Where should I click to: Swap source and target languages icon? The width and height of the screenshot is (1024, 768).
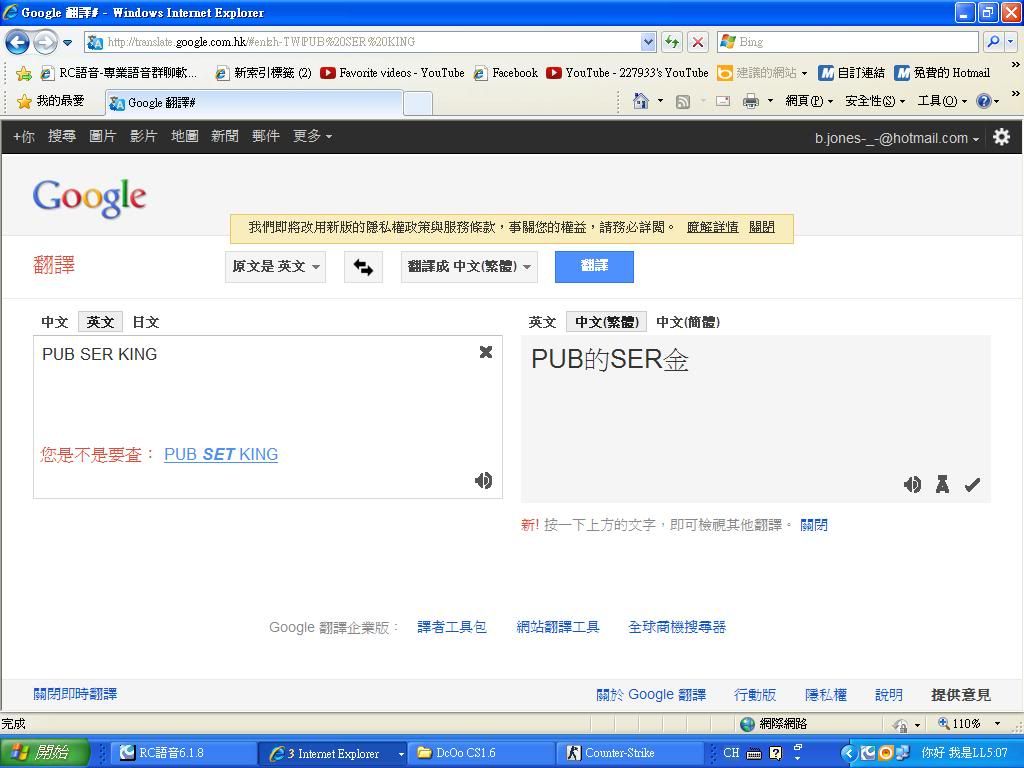[x=363, y=267]
